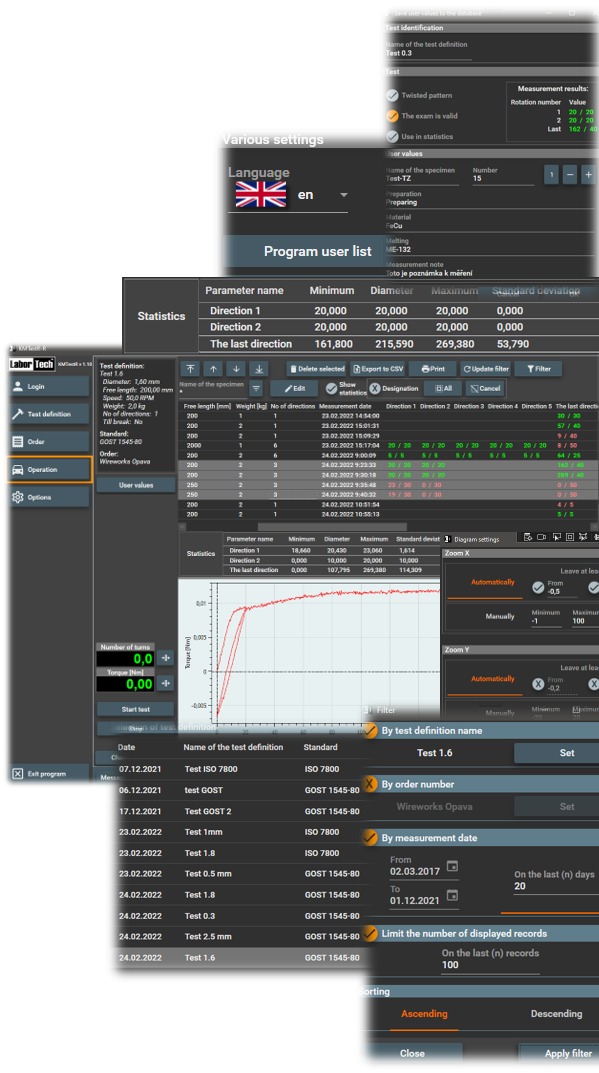Click the User values button

pyautogui.click(x=136, y=485)
